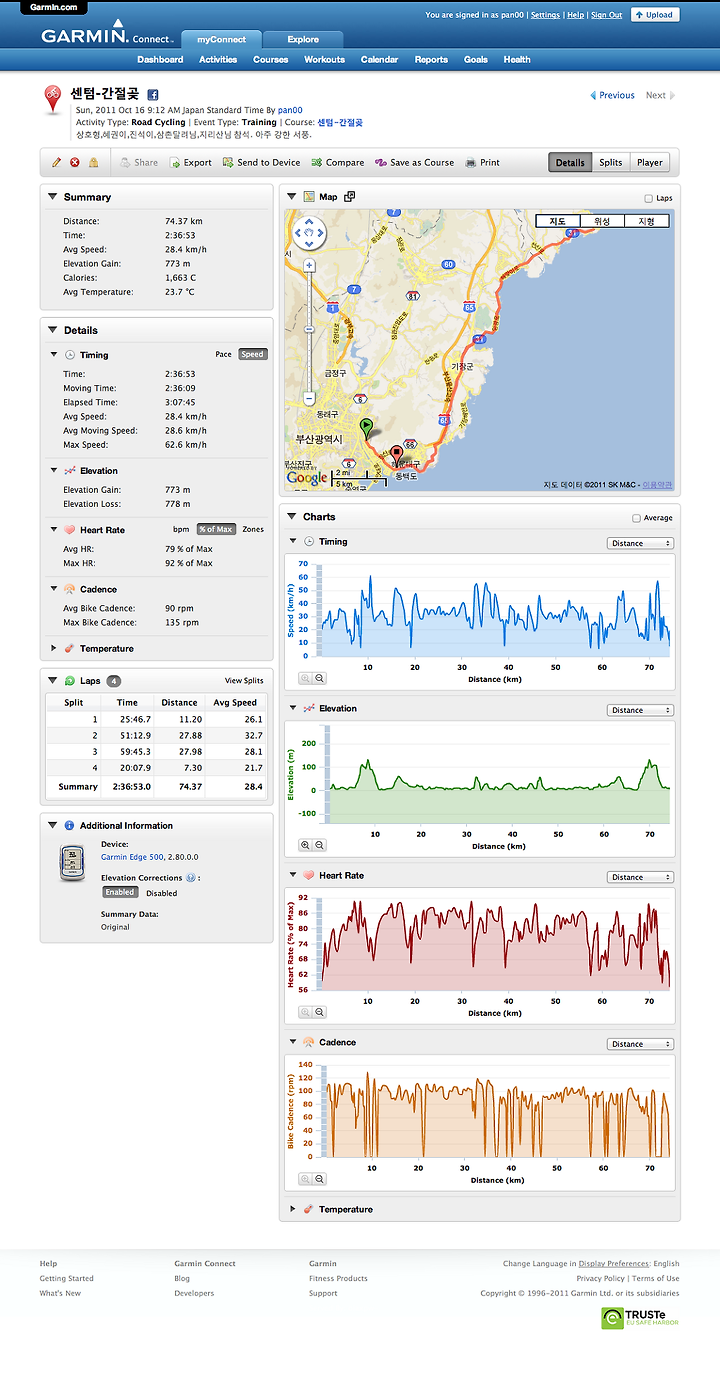Image resolution: width=720 pixels, height=1382 pixels.
Task: Select Speed toggle in Timing
Action: coord(252,354)
